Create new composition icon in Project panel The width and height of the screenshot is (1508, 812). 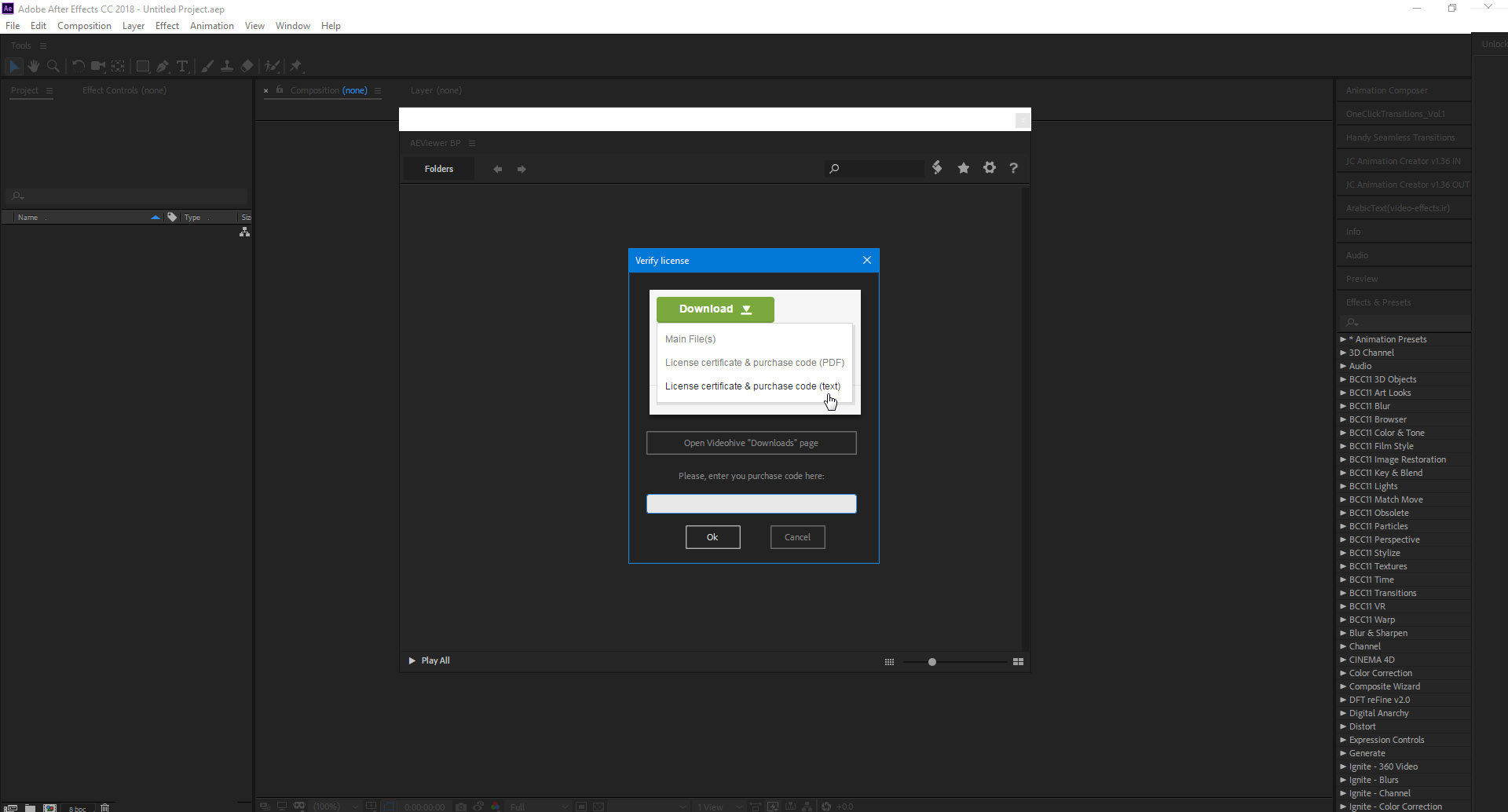50,807
